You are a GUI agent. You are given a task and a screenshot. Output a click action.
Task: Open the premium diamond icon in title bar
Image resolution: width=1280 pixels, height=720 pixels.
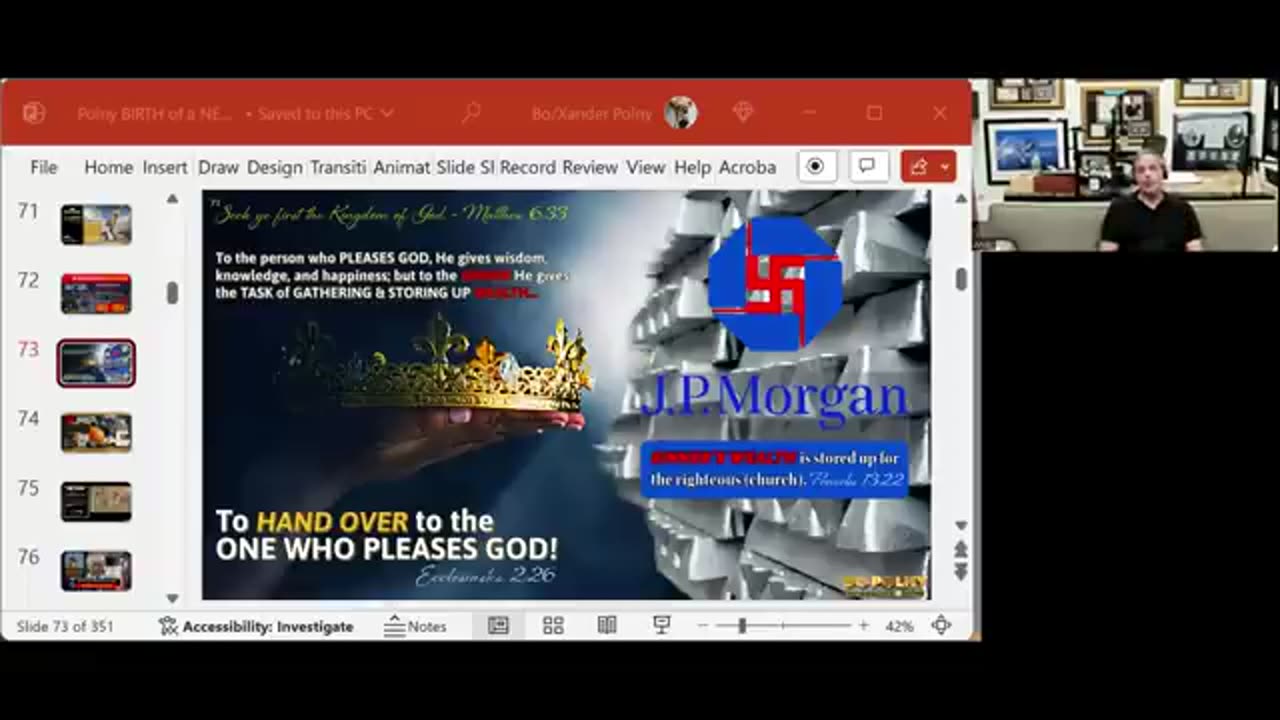click(743, 113)
